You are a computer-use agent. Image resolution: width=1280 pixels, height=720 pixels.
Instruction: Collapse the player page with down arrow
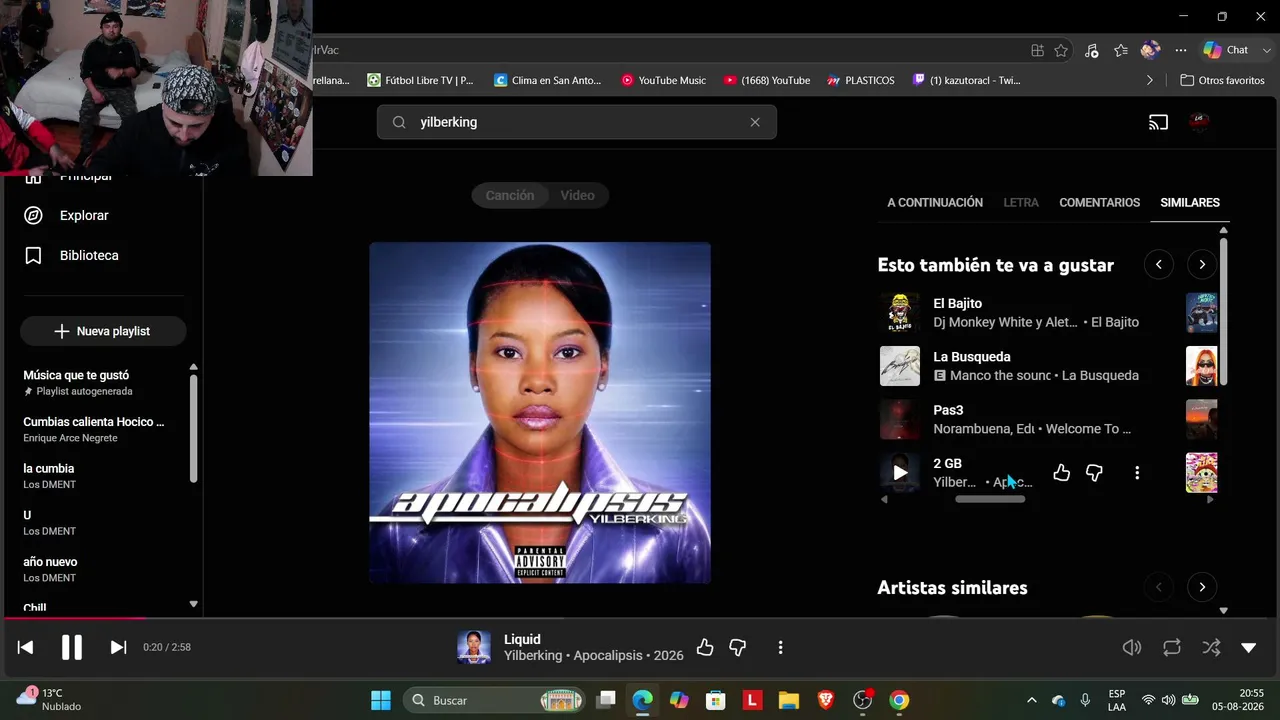click(1248, 647)
